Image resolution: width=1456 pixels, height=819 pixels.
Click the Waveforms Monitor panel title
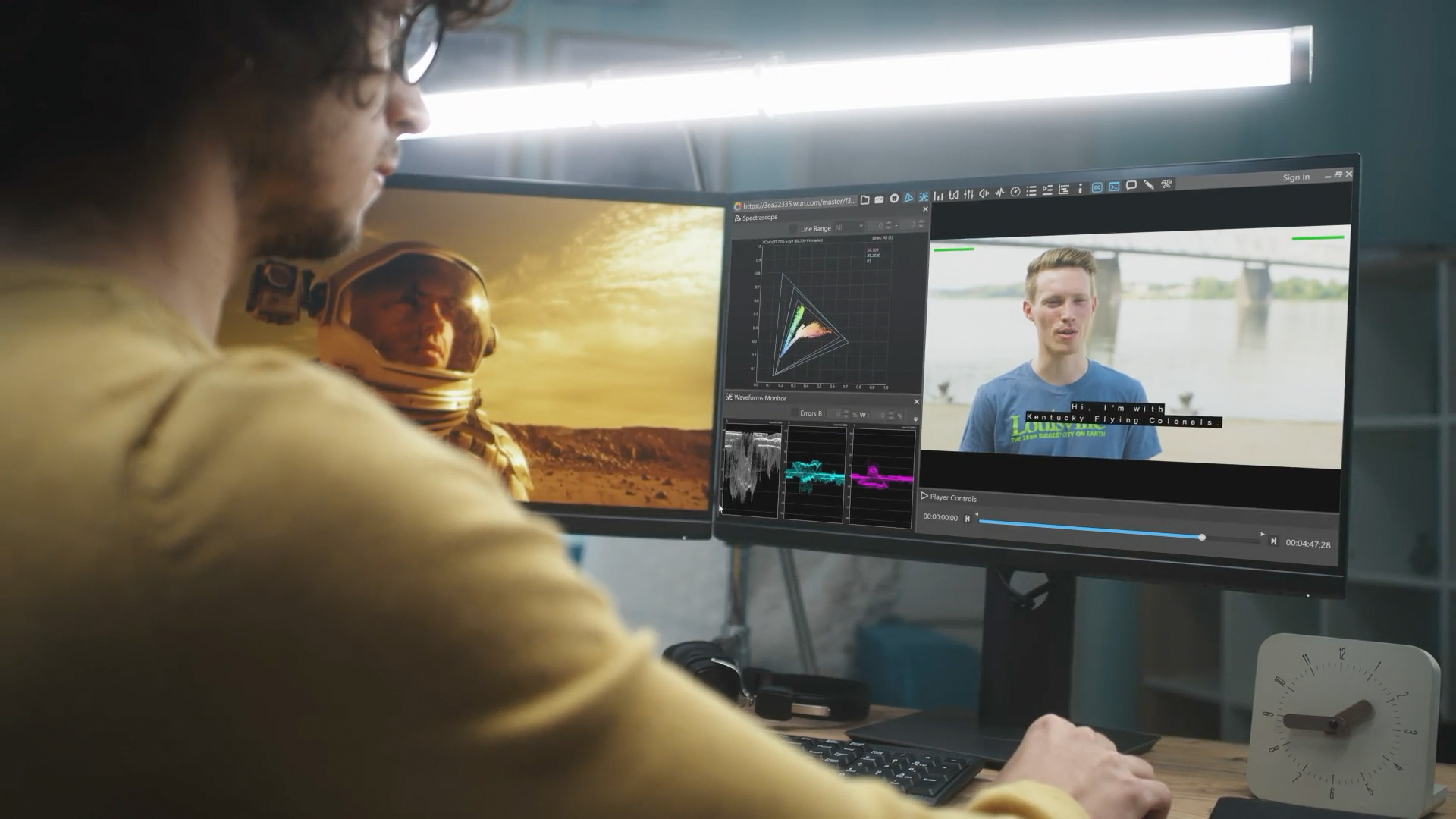point(760,398)
